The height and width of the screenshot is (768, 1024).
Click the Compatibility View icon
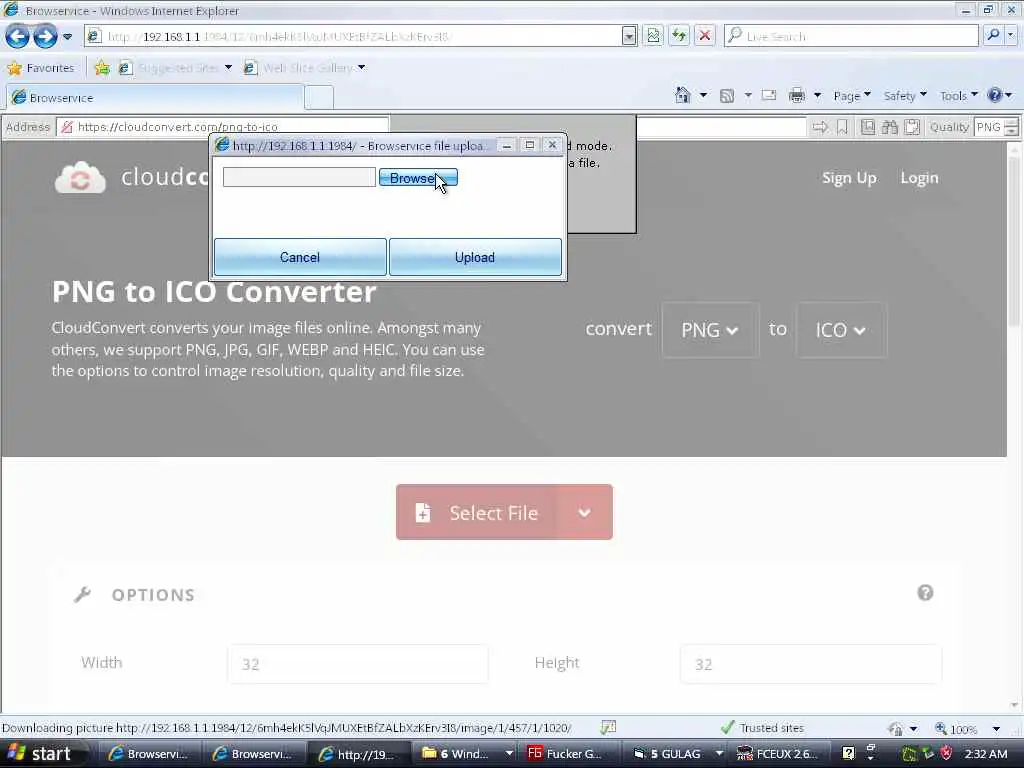pyautogui.click(x=653, y=36)
